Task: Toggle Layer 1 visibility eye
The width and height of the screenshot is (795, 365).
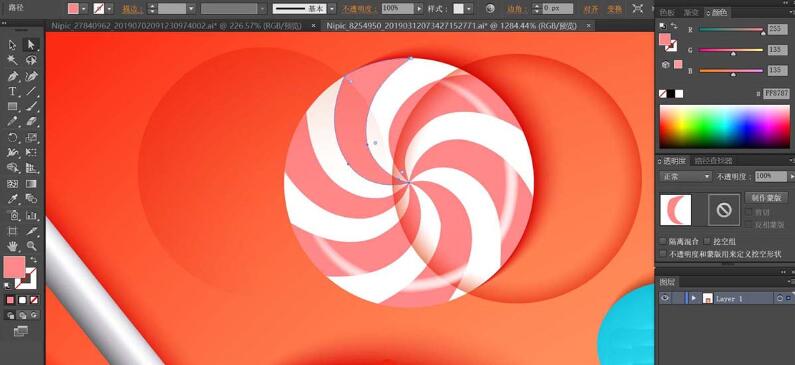Action: 665,299
